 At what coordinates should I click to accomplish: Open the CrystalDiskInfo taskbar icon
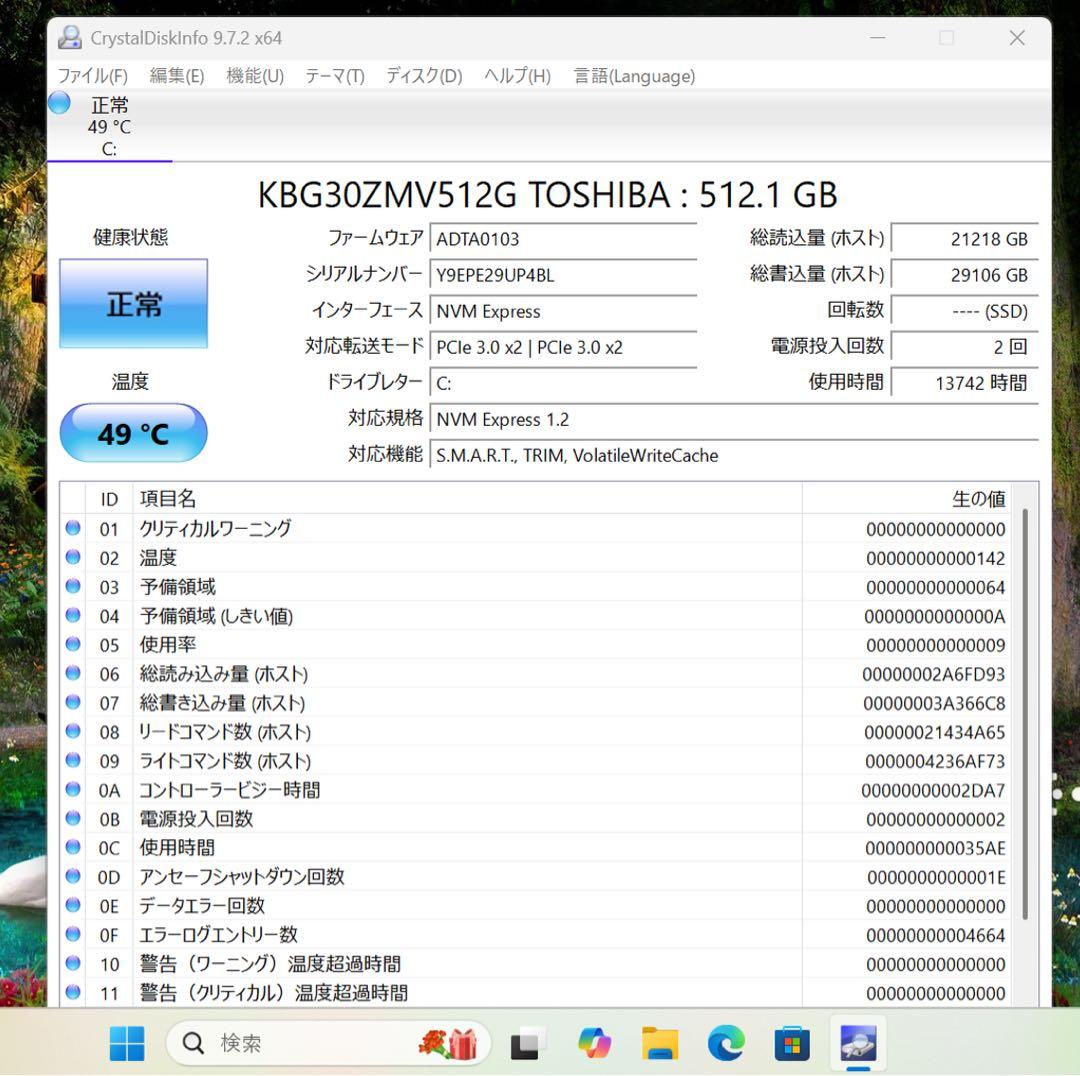(x=857, y=1042)
